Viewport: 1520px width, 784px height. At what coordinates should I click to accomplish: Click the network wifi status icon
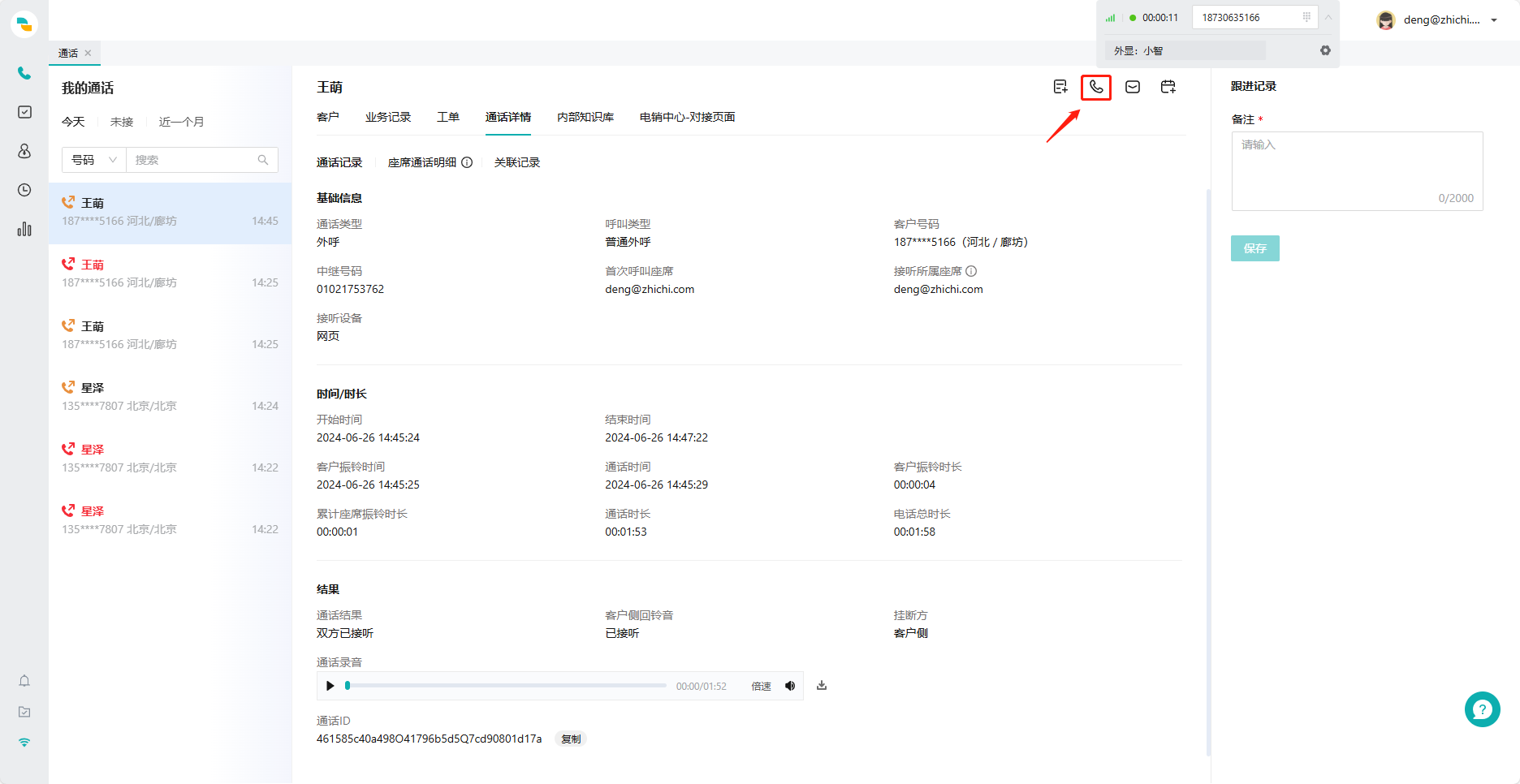(24, 743)
